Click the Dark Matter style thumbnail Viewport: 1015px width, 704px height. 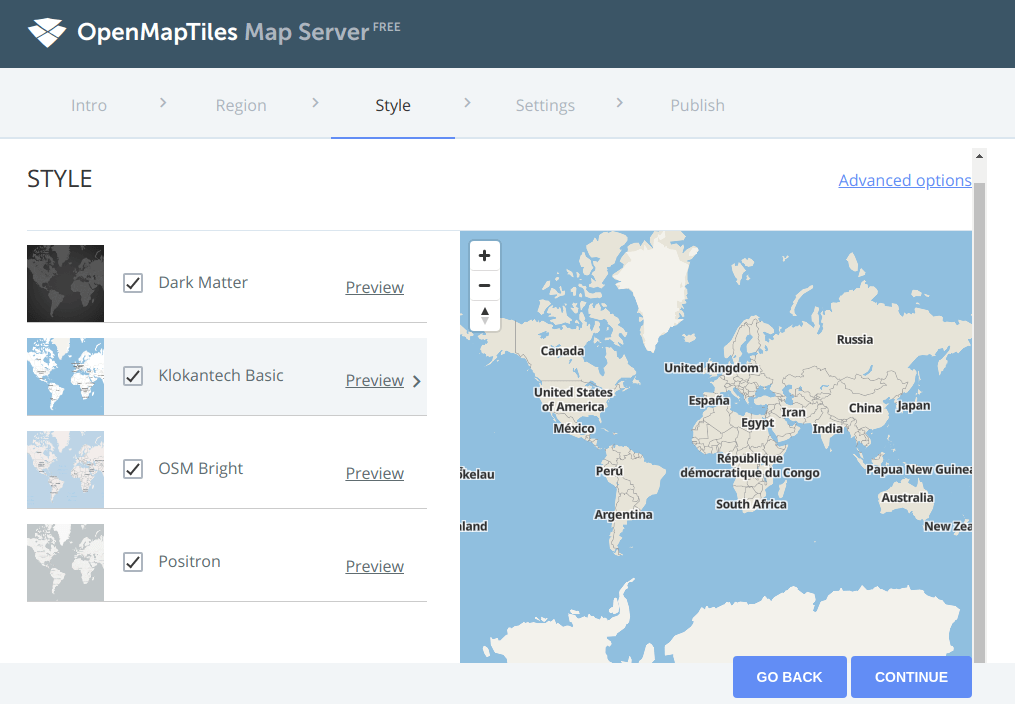pyautogui.click(x=65, y=283)
